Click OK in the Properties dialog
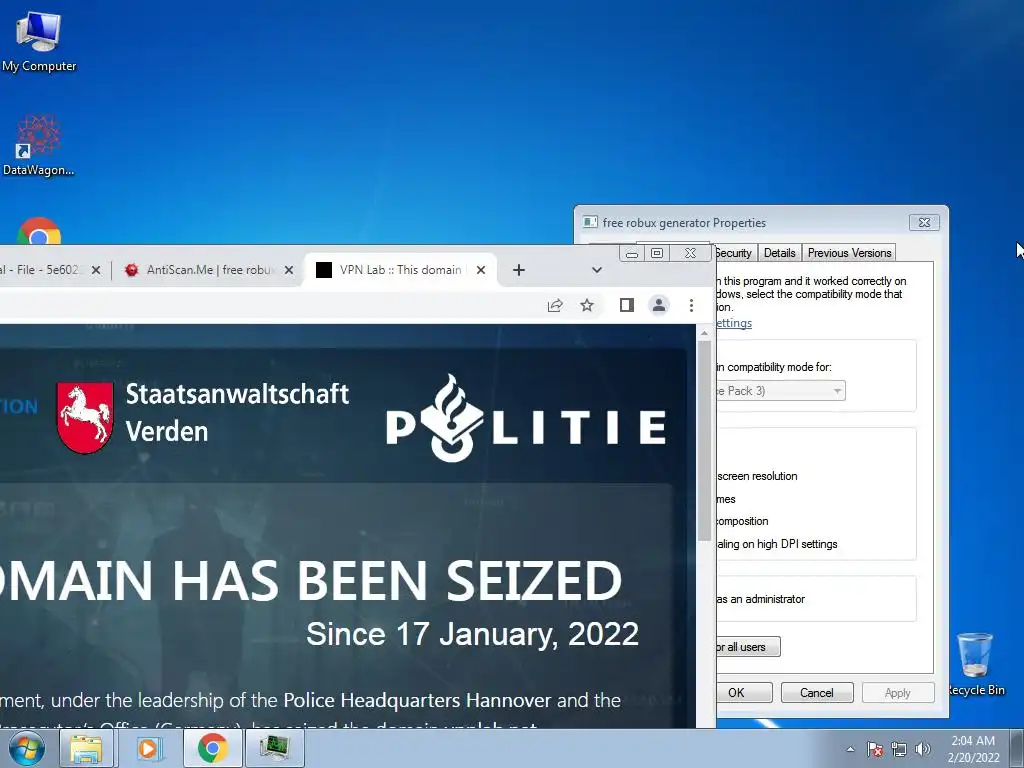This screenshot has height=768, width=1024. click(744, 692)
